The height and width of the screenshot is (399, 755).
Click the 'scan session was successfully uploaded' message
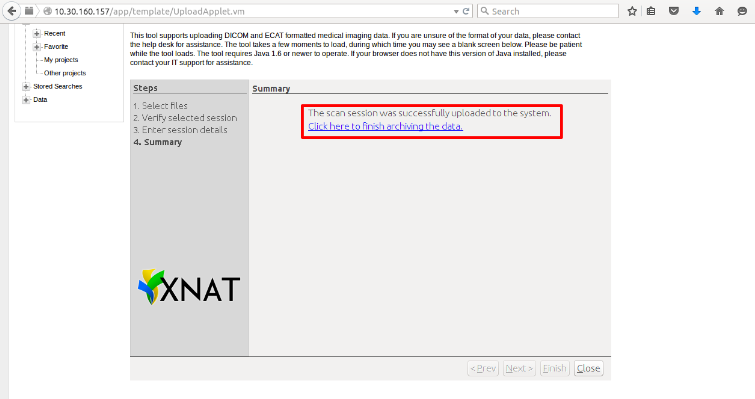coord(430,113)
